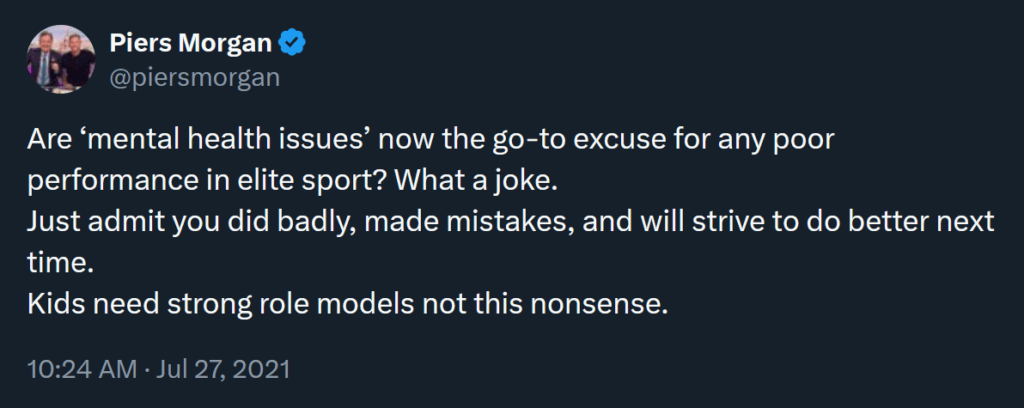
Task: Click the dot separator between time and date
Action: (148, 370)
